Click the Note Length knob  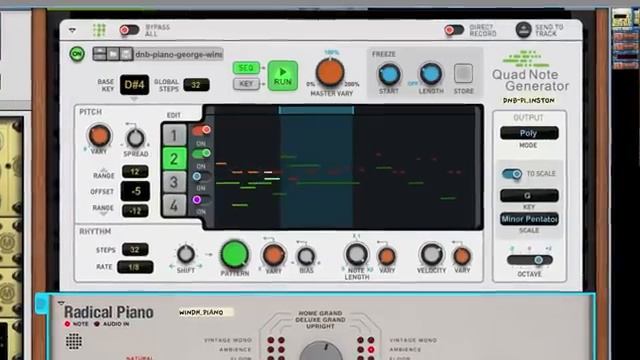pyautogui.click(x=356, y=255)
